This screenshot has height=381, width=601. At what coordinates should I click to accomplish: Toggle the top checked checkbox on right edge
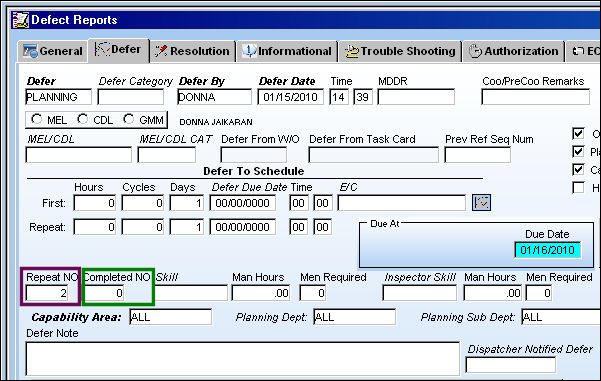tap(578, 133)
